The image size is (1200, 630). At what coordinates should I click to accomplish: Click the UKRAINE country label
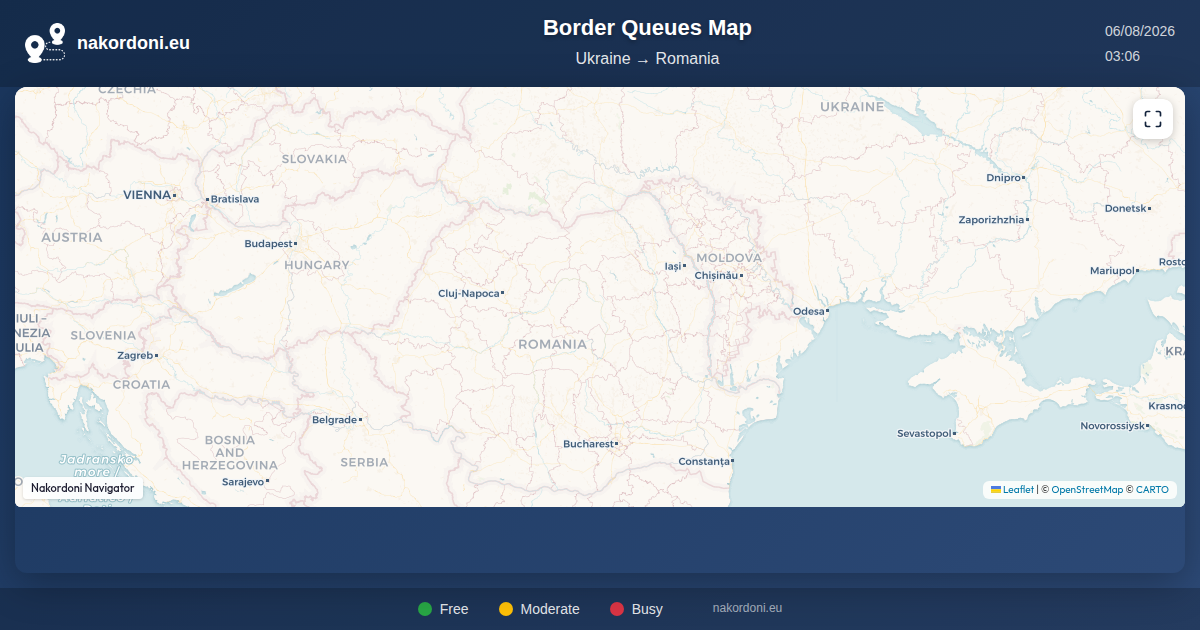(852, 106)
